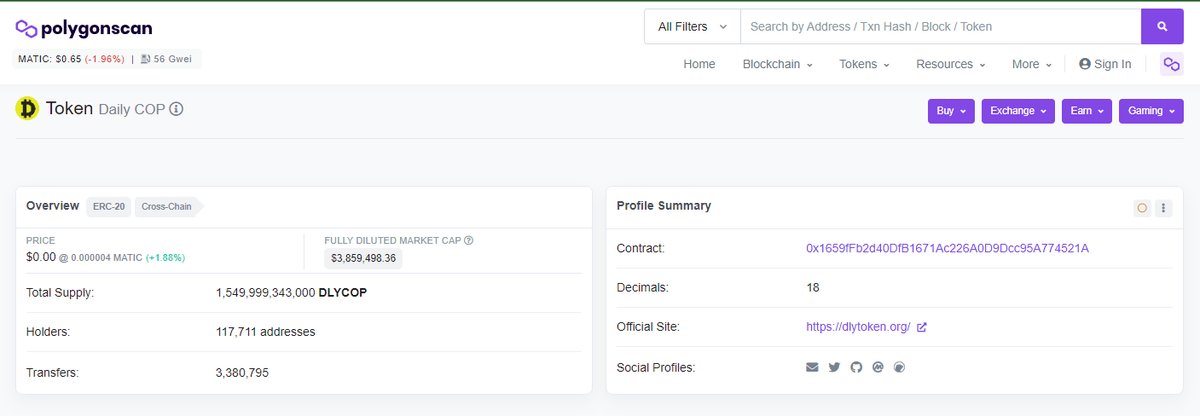Click the Polygon network icon beside Sign In

click(x=1171, y=64)
